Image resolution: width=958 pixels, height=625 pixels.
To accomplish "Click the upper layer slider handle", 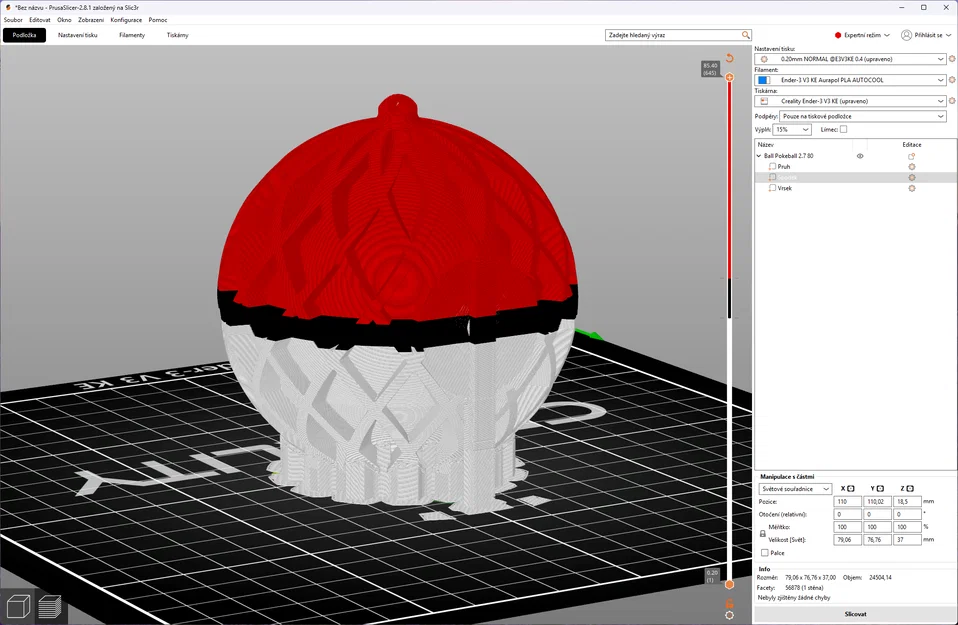I will 729,78.
